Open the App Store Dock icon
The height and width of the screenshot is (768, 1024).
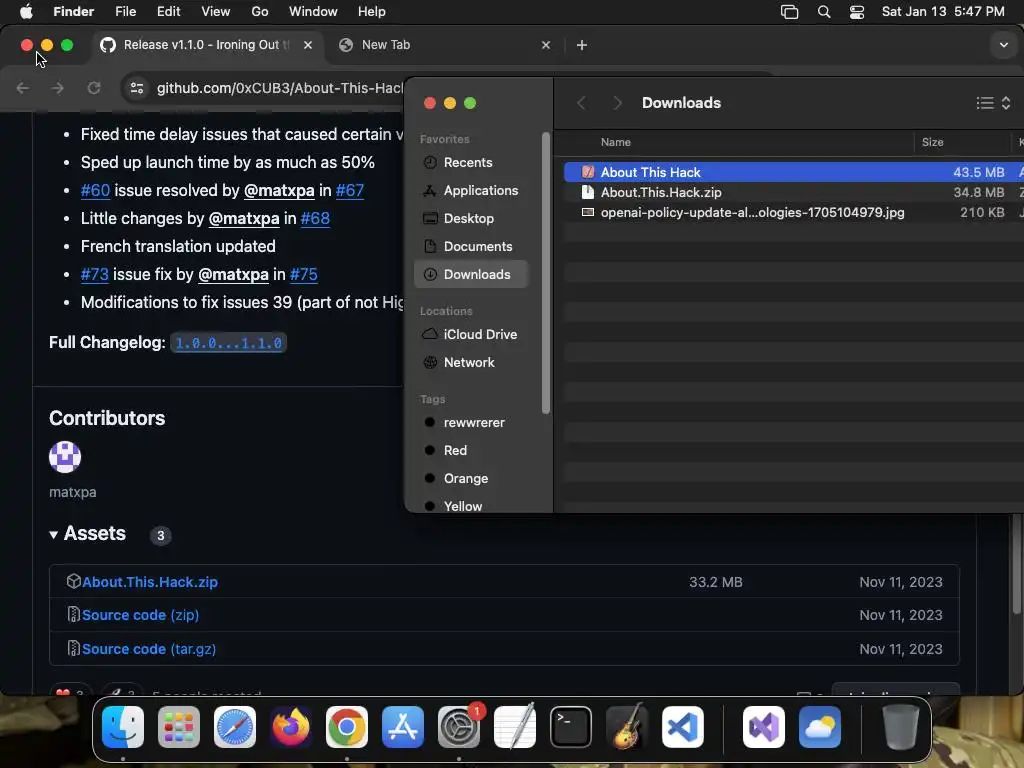[403, 727]
